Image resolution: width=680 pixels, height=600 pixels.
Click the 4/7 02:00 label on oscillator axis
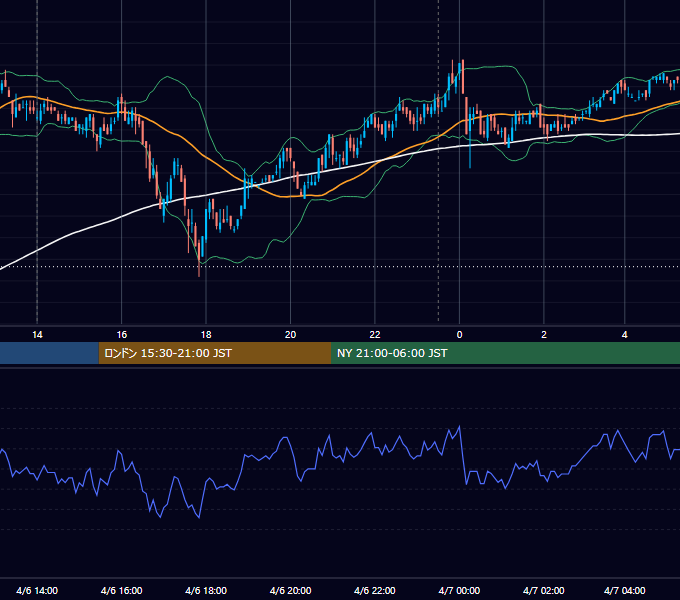544,590
